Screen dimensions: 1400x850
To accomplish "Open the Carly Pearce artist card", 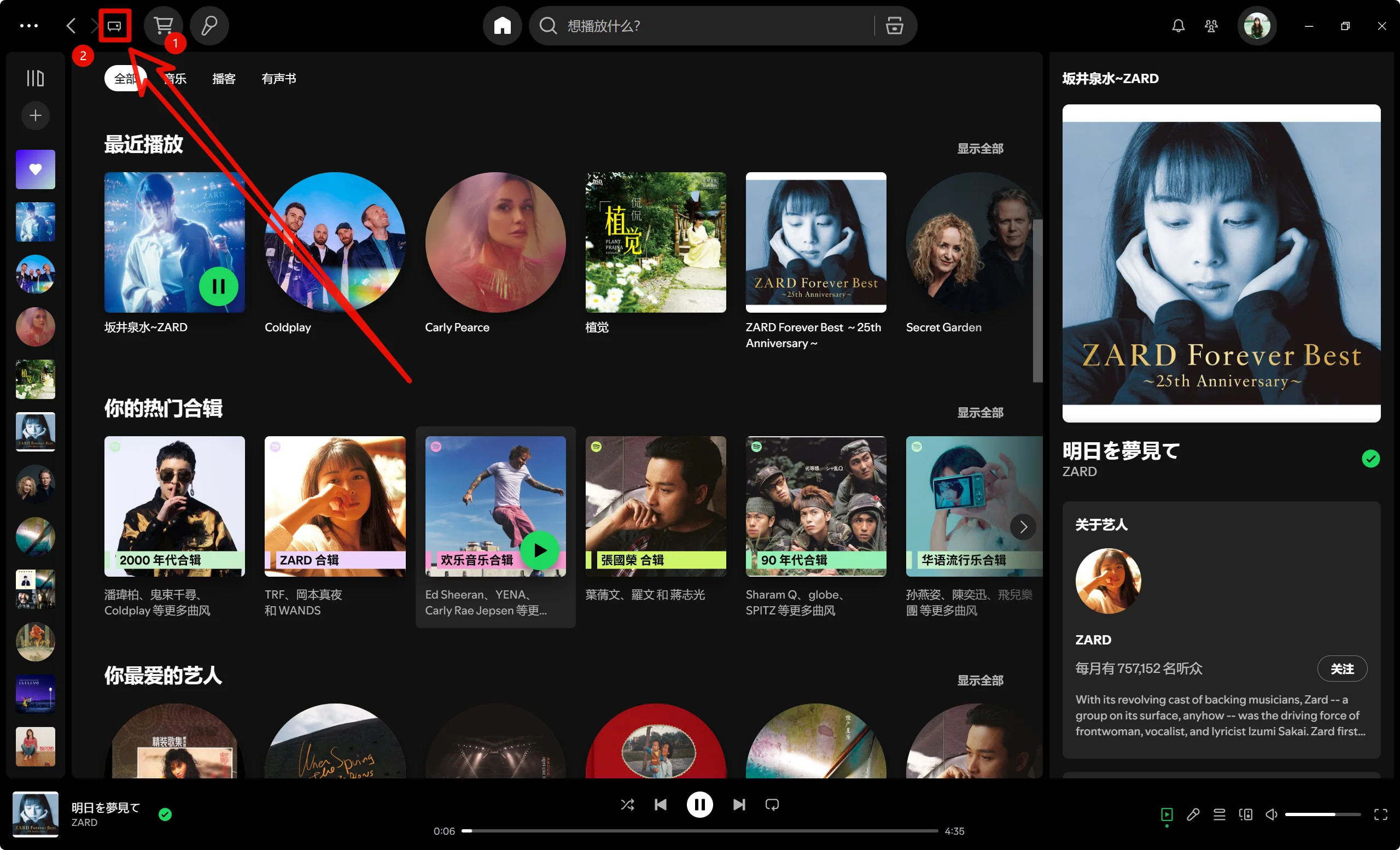I will pyautogui.click(x=495, y=253).
